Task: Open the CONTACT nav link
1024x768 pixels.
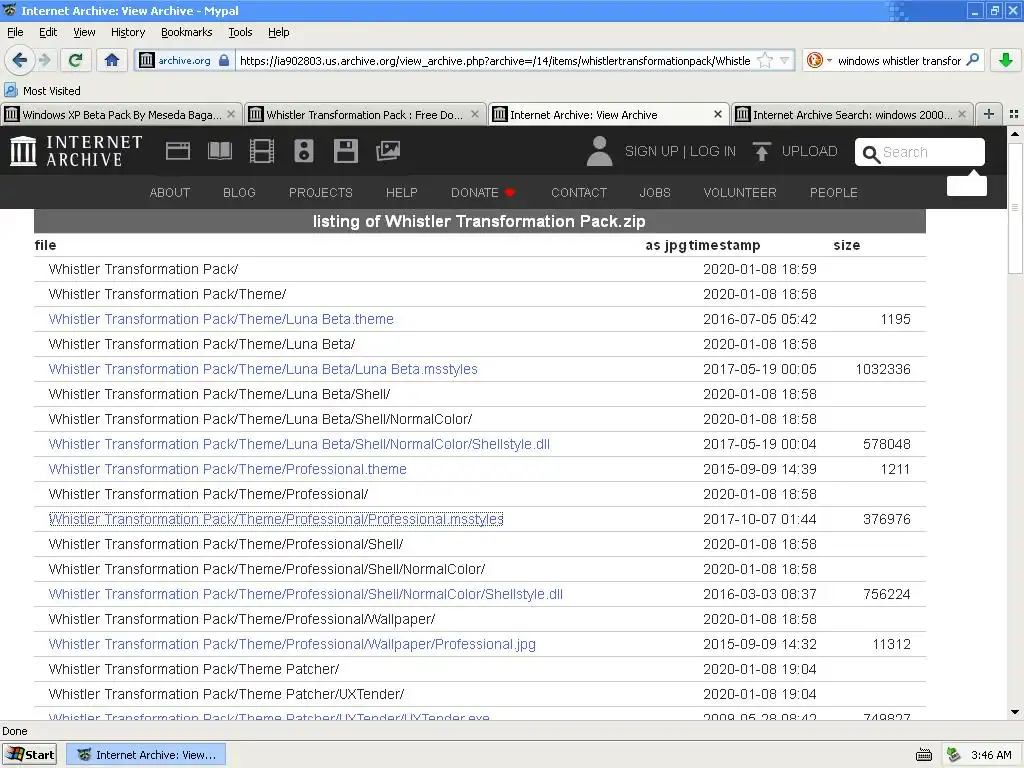Action: pyautogui.click(x=579, y=193)
